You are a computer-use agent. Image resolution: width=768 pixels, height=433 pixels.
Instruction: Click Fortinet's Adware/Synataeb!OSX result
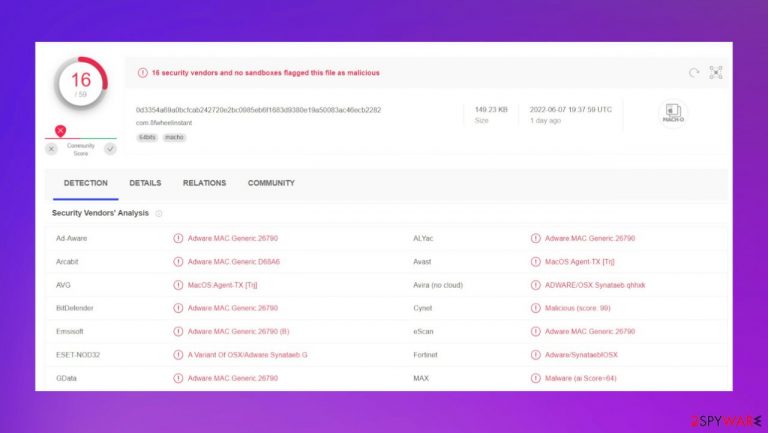[x=581, y=355]
